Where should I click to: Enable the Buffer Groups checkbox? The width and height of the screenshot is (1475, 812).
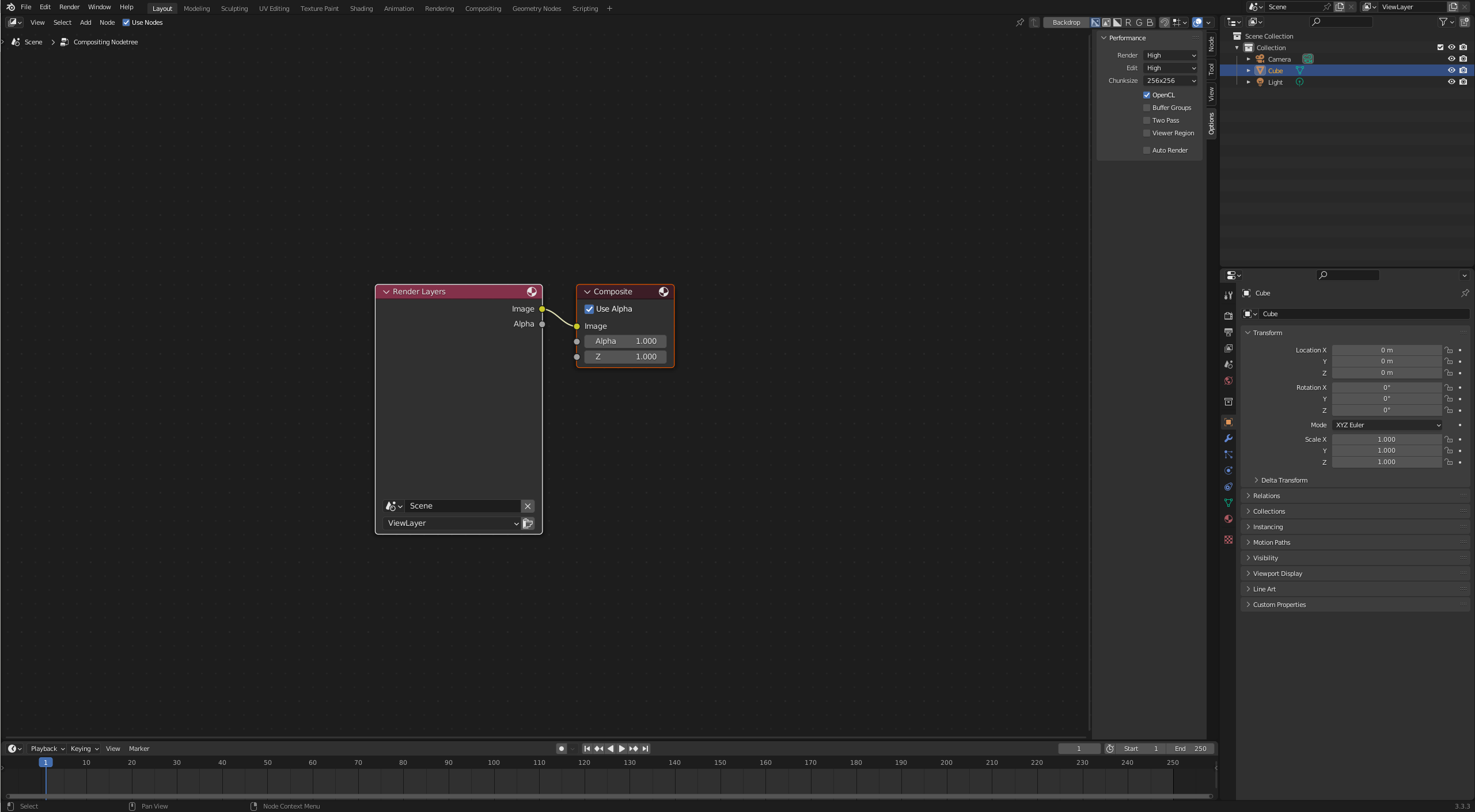(1147, 108)
